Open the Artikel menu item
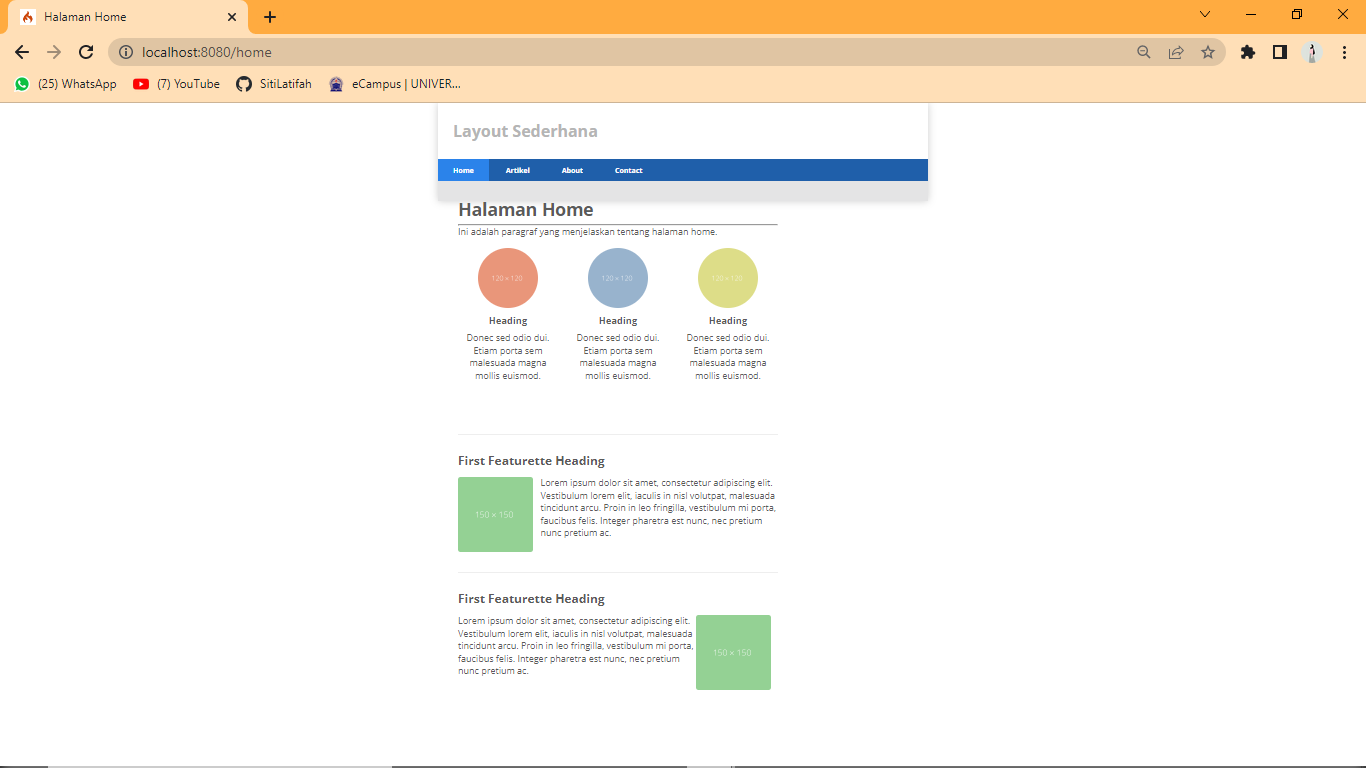The height and width of the screenshot is (768, 1366). coord(517,170)
